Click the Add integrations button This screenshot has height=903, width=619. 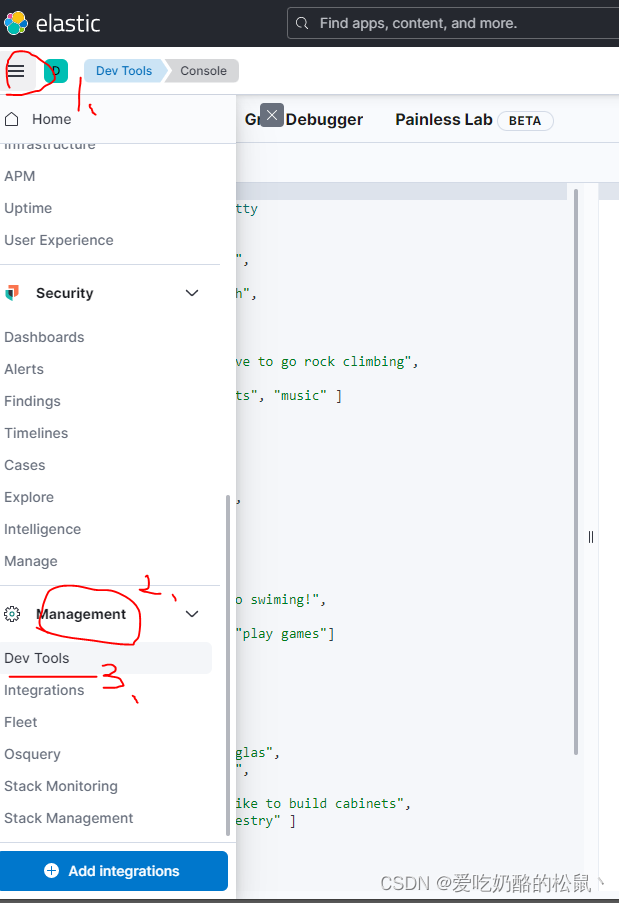(x=114, y=871)
